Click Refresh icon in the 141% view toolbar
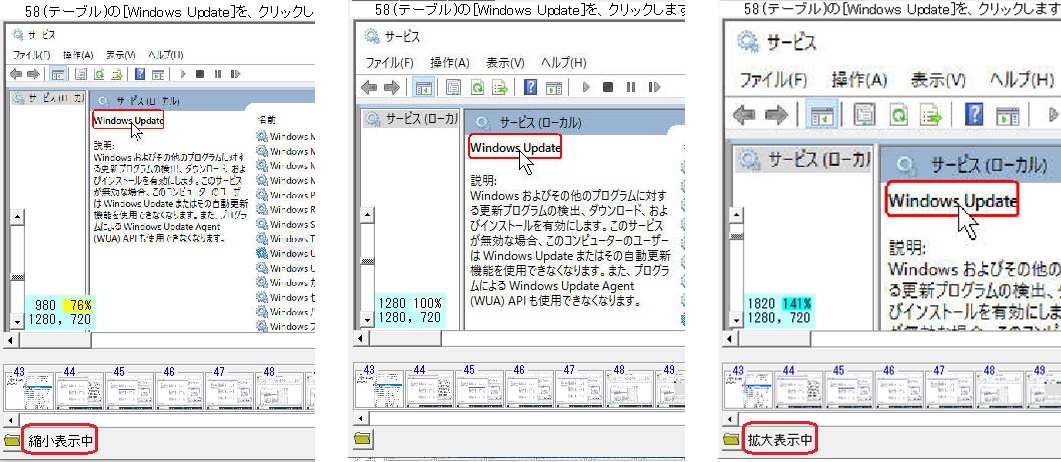1061x462 pixels. click(899, 115)
